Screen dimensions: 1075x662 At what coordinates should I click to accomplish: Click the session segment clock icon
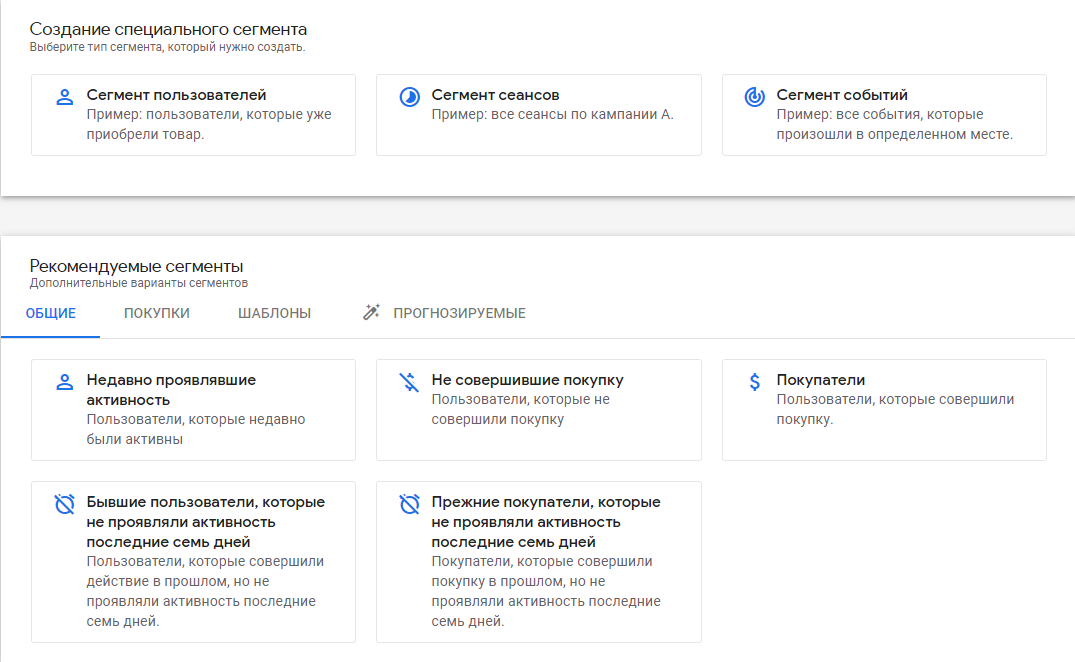pos(409,97)
